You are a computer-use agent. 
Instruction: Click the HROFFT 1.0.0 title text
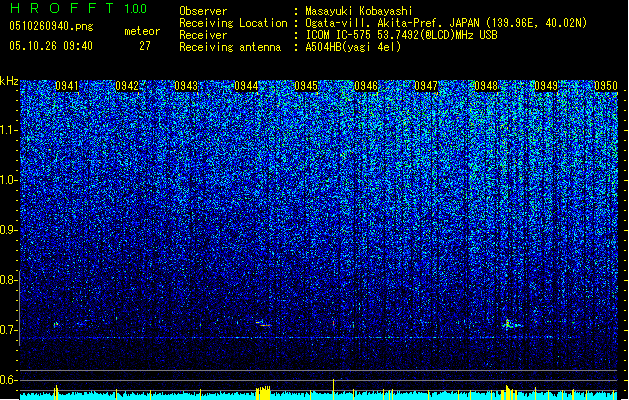click(79, 8)
